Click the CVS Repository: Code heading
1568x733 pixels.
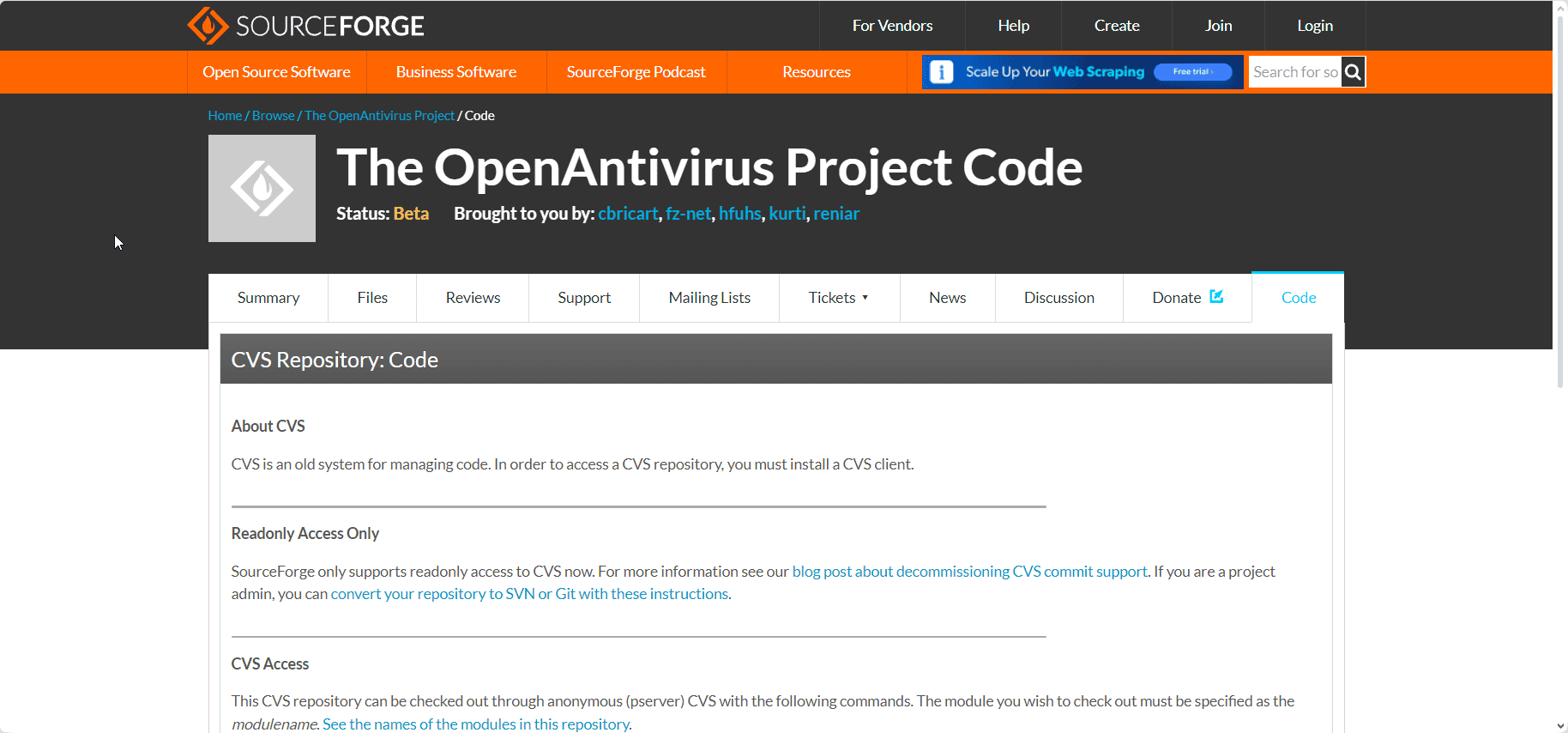(x=335, y=360)
